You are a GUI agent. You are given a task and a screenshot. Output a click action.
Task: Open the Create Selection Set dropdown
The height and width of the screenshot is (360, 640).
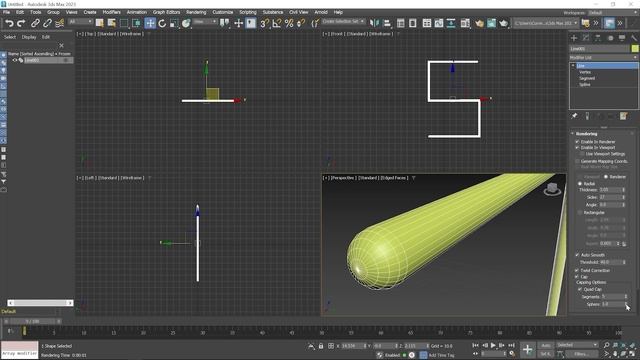point(343,21)
